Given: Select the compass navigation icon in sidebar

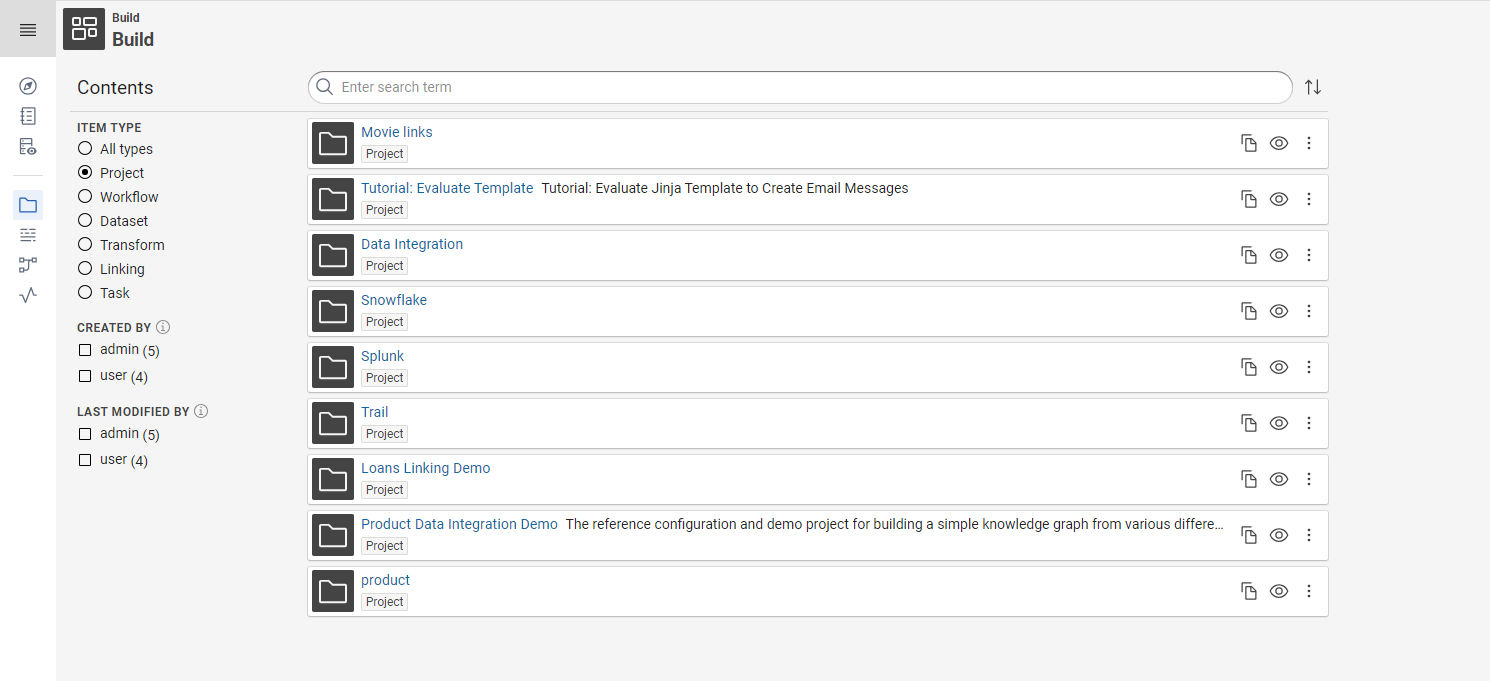Looking at the screenshot, I should point(27,86).
